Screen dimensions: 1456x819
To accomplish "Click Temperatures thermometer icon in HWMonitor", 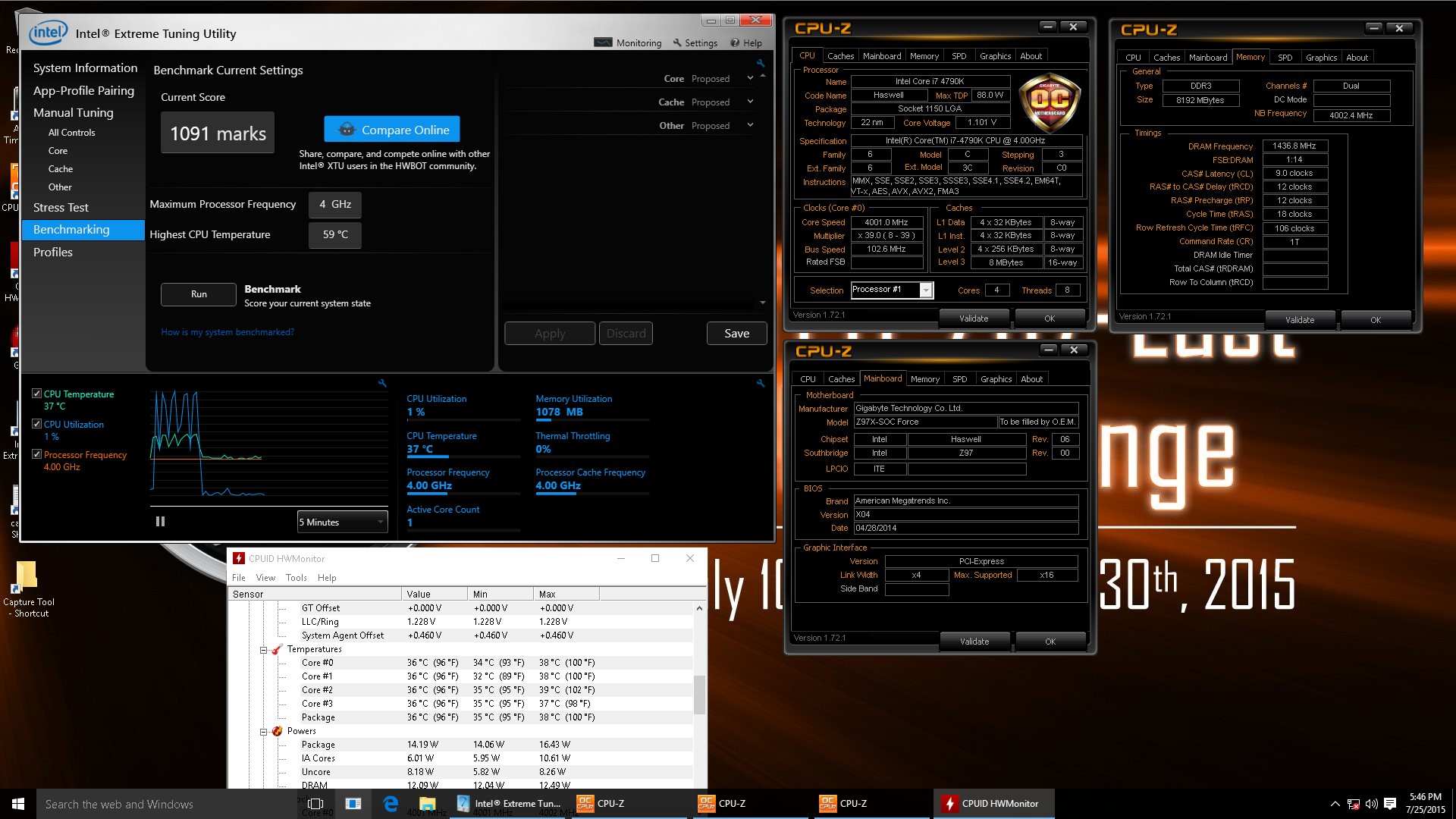I will 277,649.
